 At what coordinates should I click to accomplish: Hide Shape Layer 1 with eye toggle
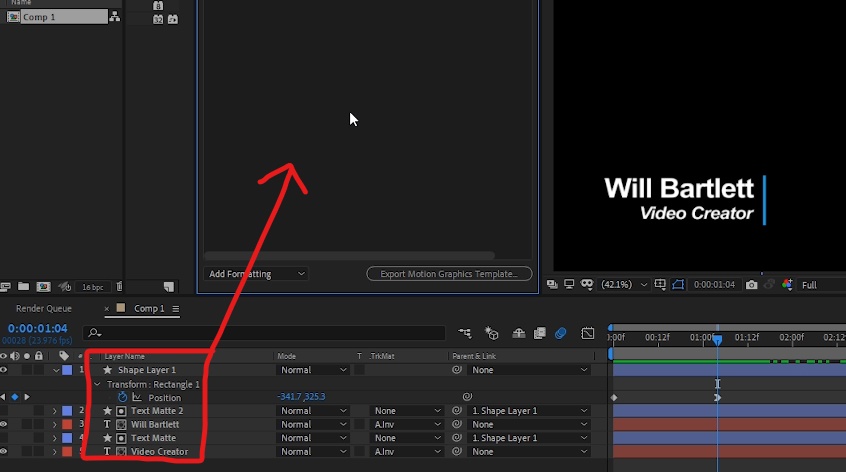pyautogui.click(x=4, y=370)
